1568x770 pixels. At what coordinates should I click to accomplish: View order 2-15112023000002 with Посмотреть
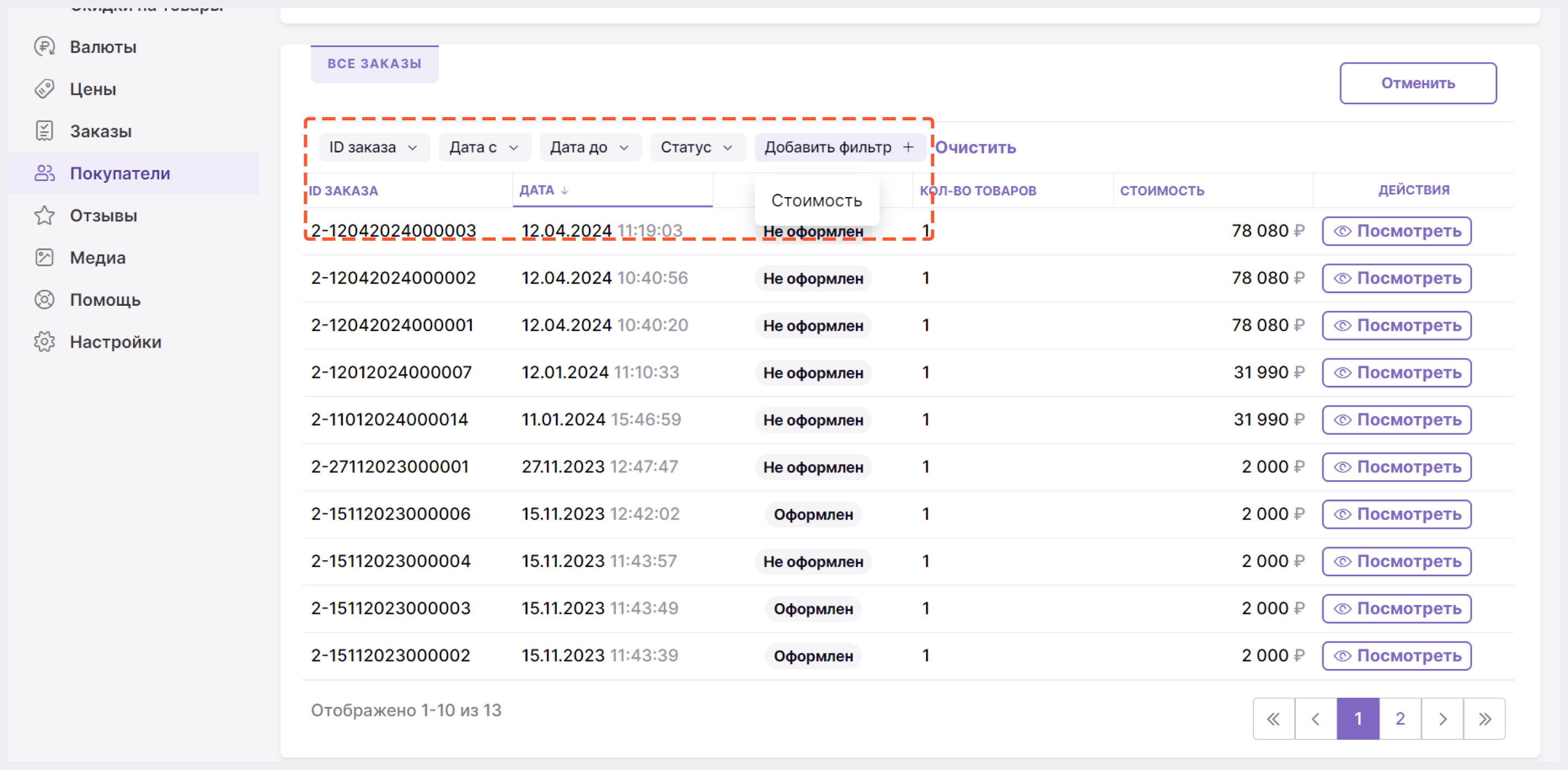click(1396, 656)
